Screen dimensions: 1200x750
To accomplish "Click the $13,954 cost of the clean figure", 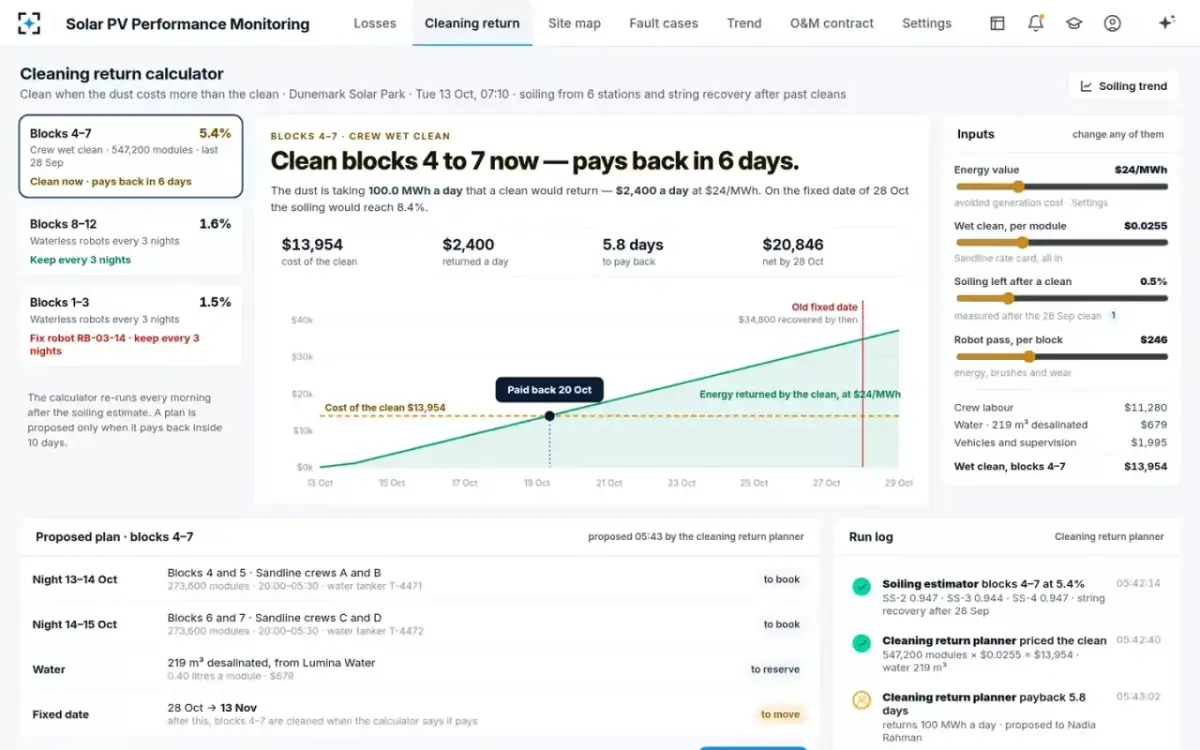I will point(312,244).
